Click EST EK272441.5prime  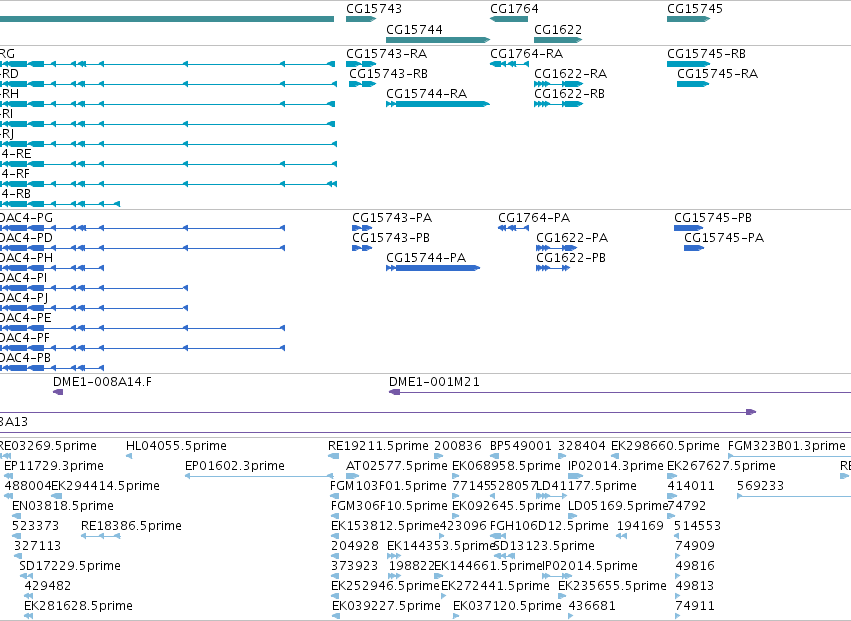point(495,587)
